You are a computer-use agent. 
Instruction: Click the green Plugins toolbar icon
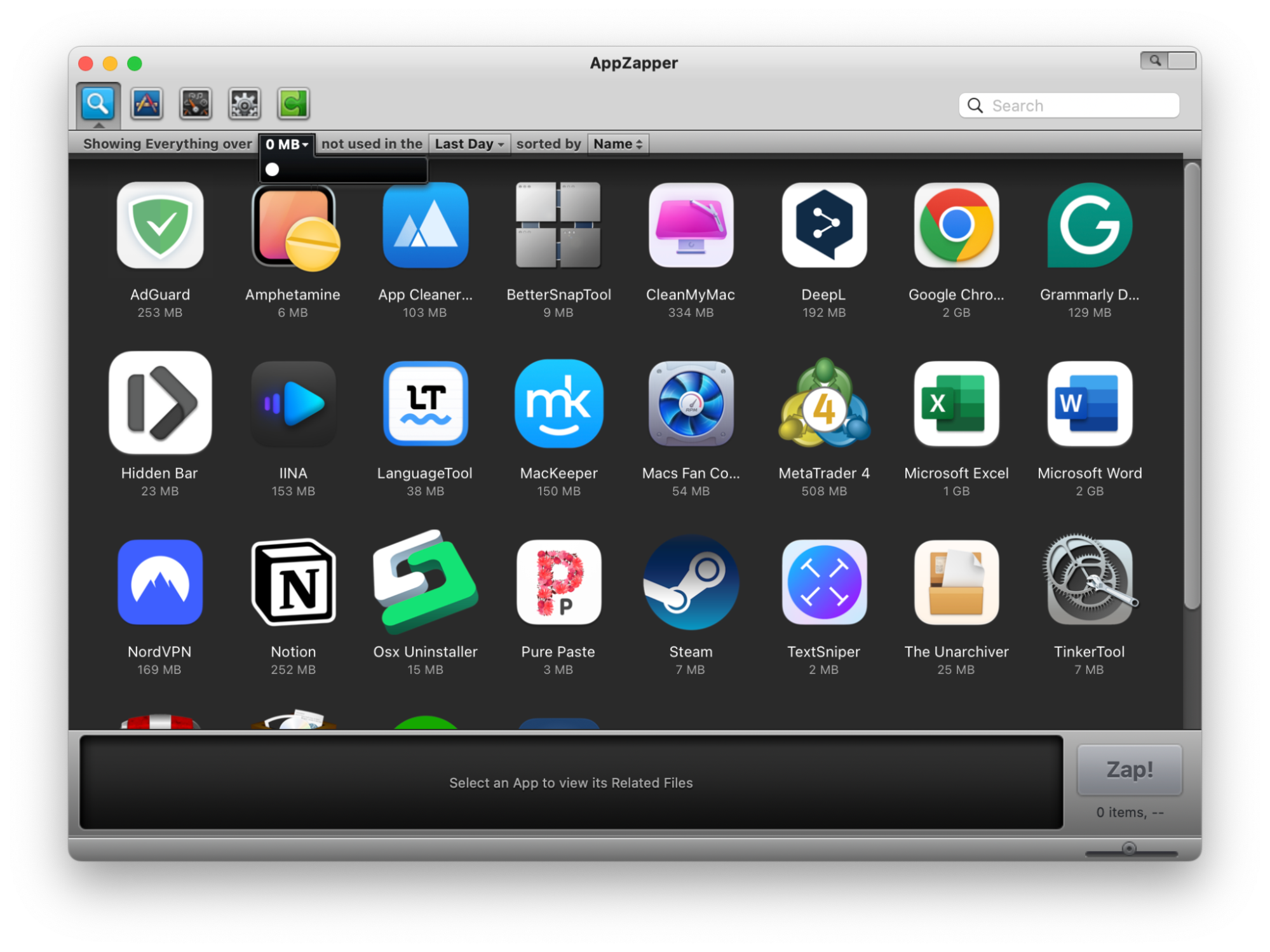[x=293, y=104]
